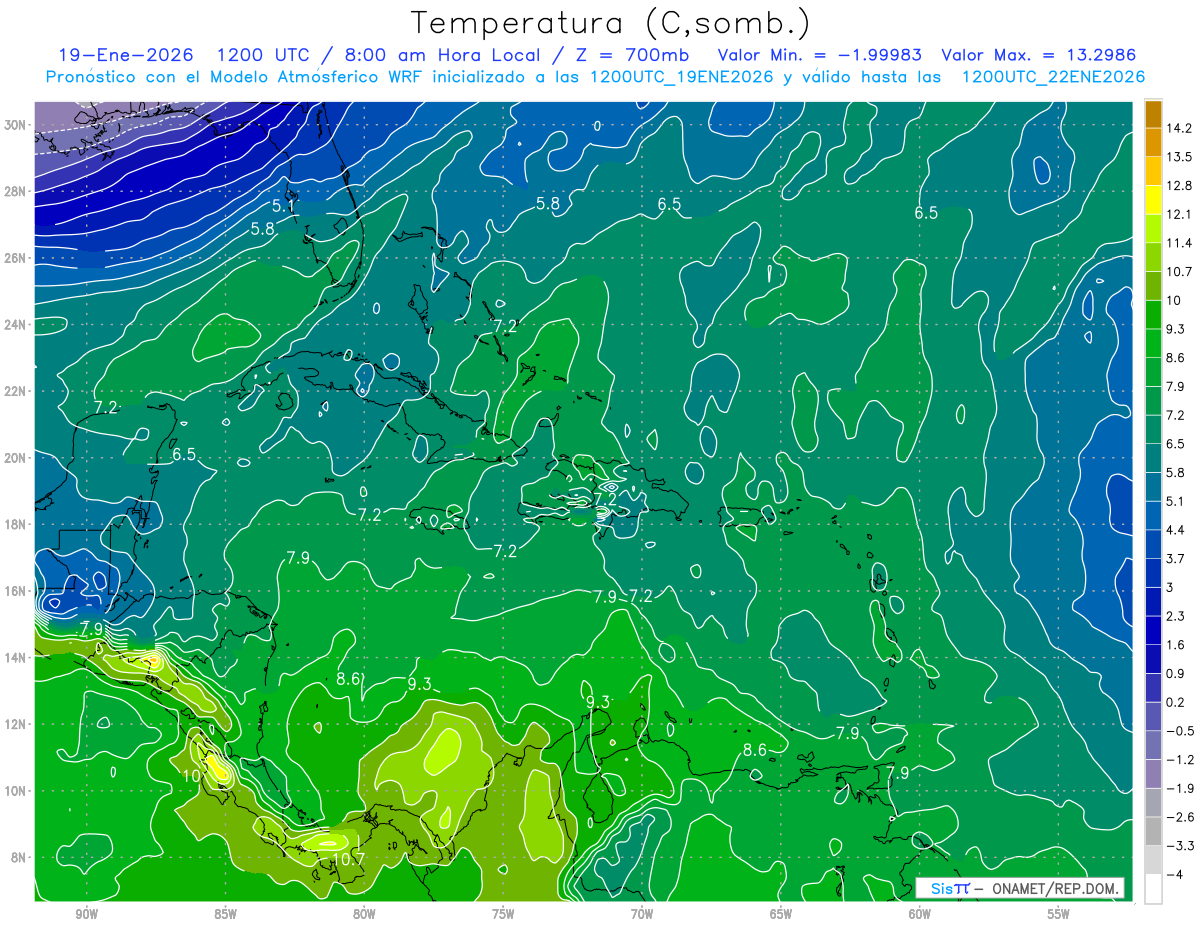
Task: Click the colorbar tick label "-3.3"
Action: (1178, 846)
